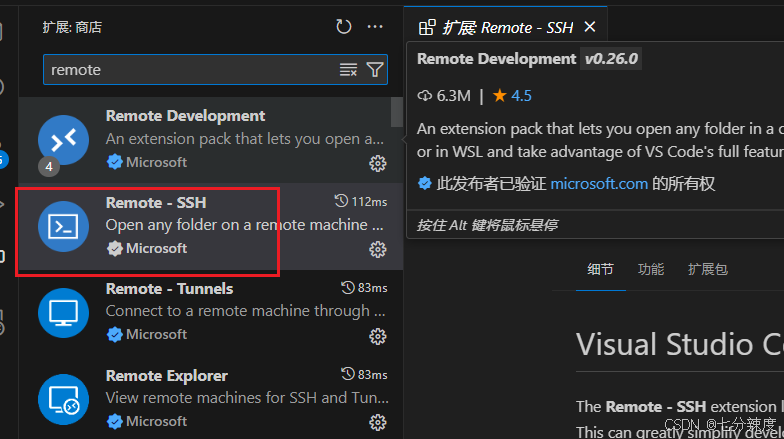784x439 pixels.
Task: Click Microsoft publisher under Remote Development
Action: point(156,162)
